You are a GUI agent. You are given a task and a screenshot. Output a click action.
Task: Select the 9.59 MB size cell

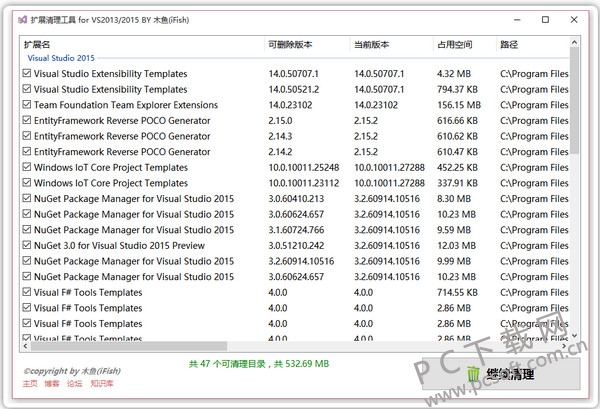tap(454, 230)
